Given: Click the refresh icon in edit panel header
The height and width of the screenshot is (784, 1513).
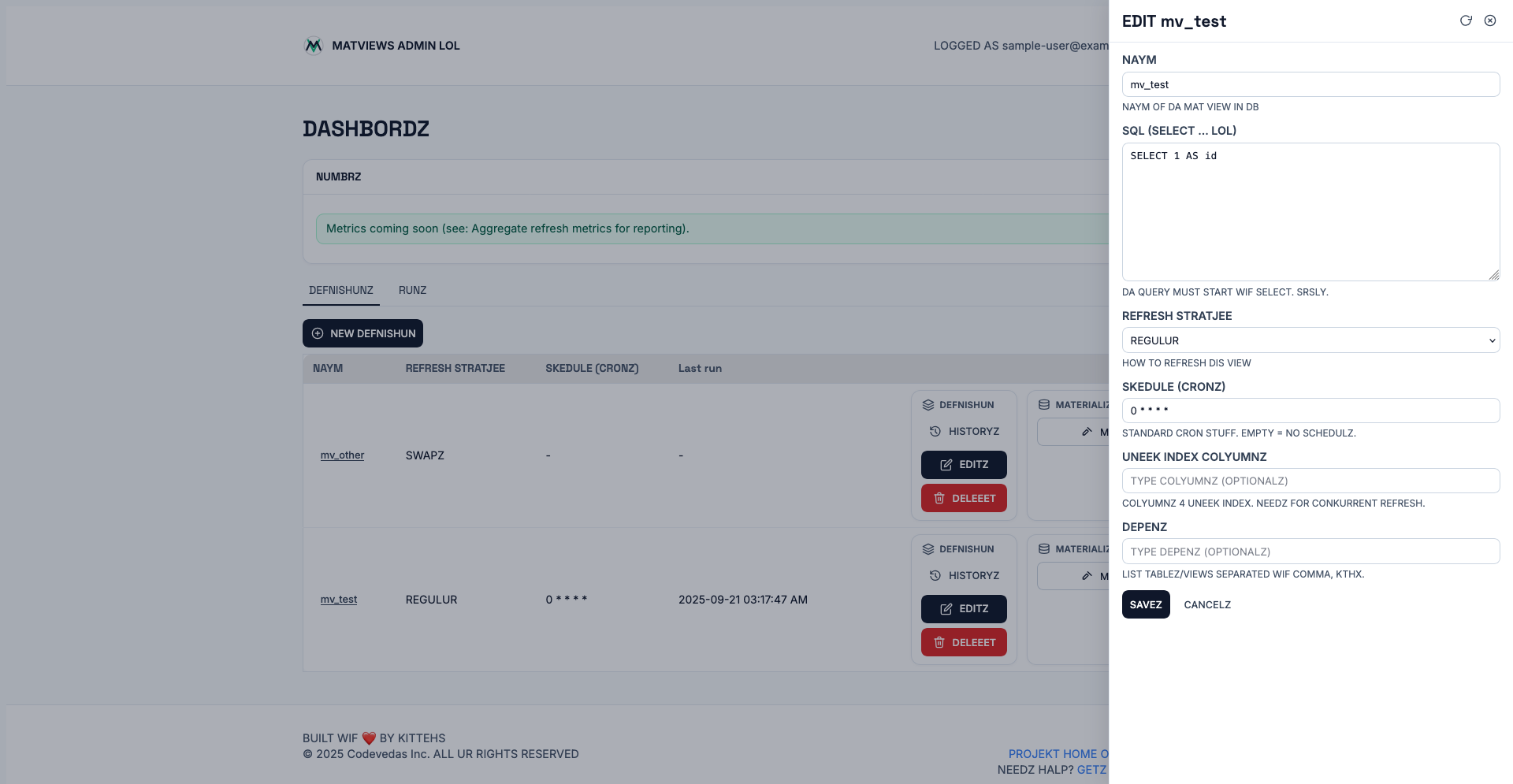Looking at the screenshot, I should [x=1466, y=20].
